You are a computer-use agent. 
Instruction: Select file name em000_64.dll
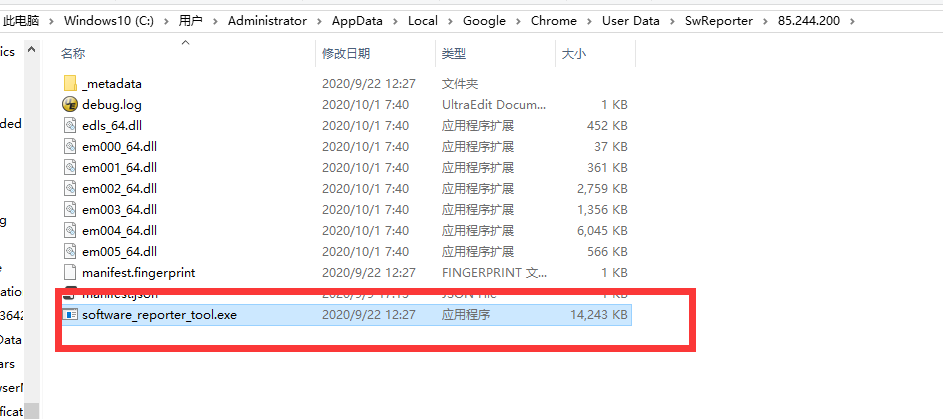(120, 147)
